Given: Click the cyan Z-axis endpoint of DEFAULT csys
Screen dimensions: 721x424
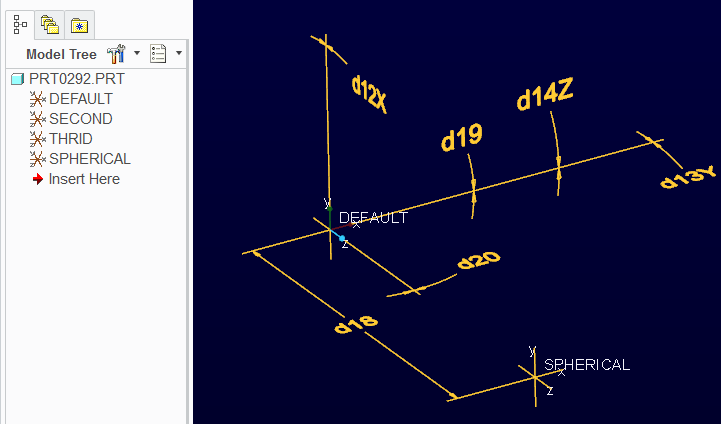Looking at the screenshot, I should 342,238.
